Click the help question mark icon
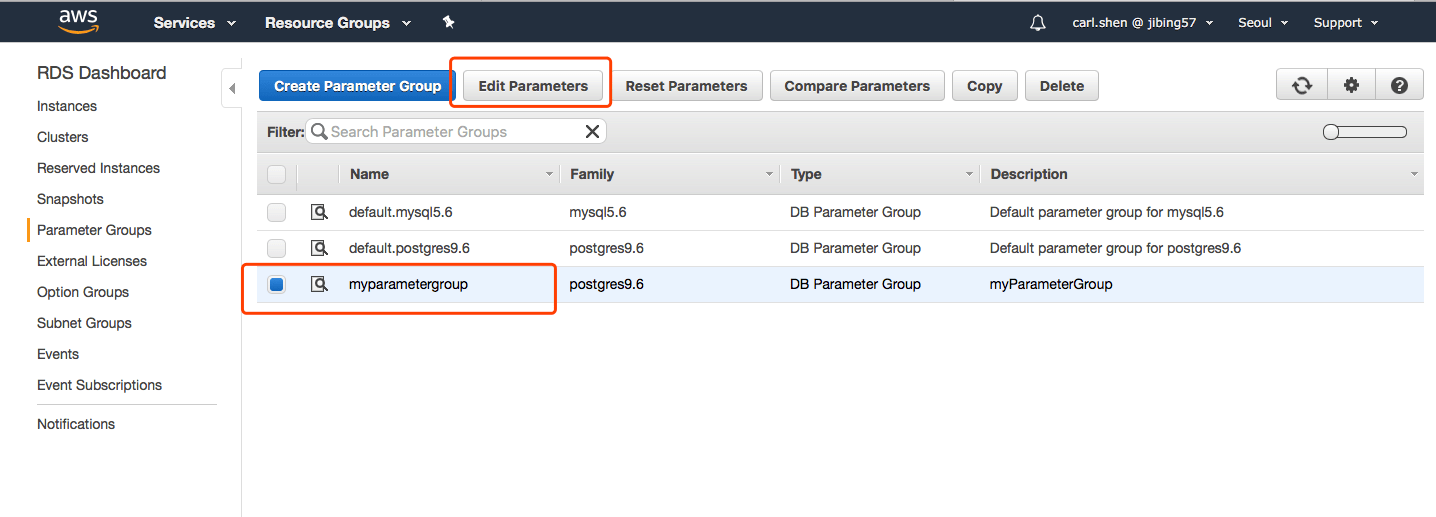 click(x=1399, y=86)
